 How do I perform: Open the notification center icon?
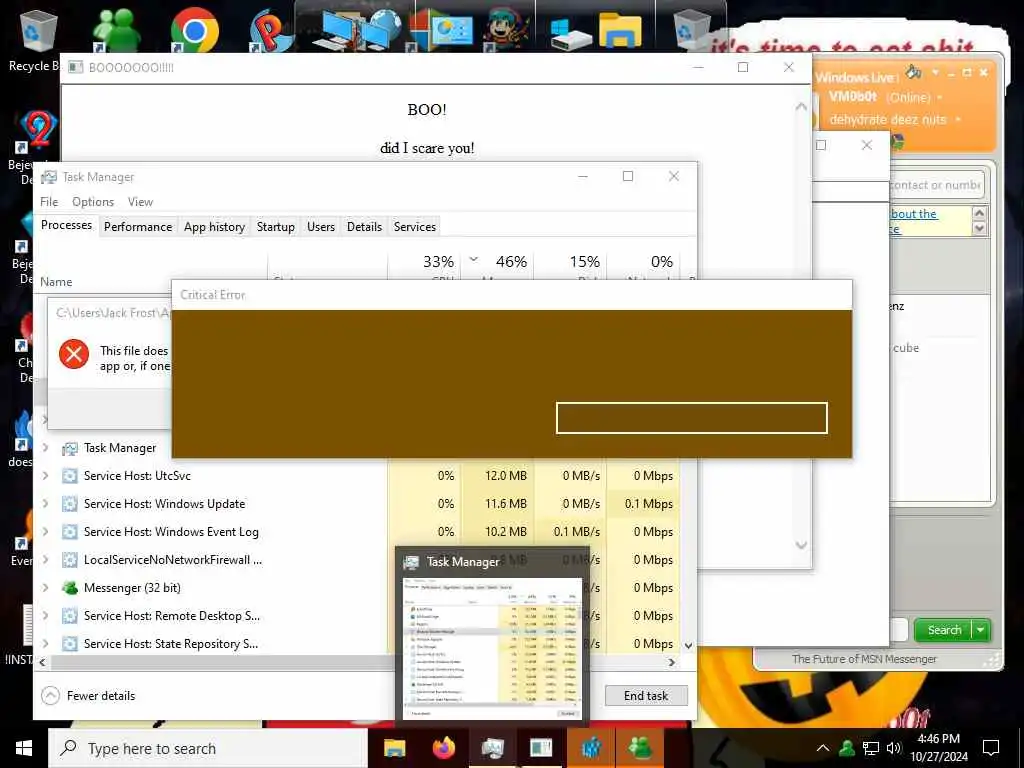tap(991, 748)
